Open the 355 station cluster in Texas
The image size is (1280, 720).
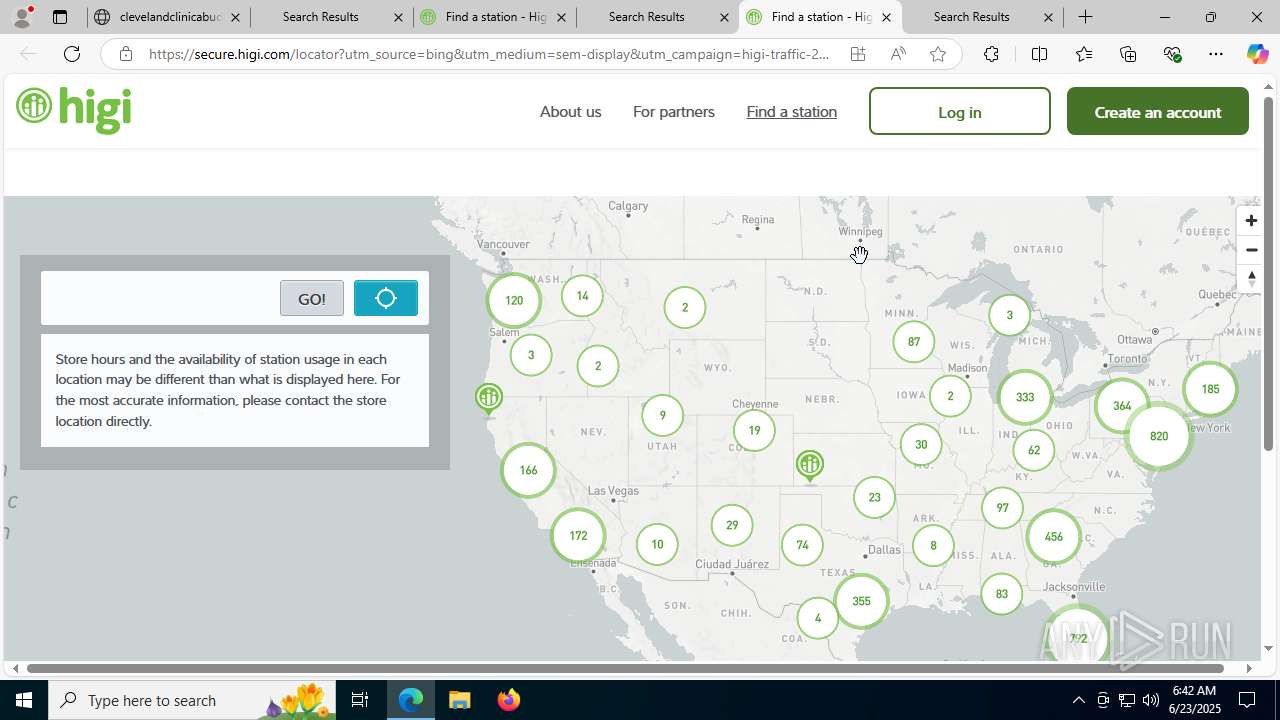861,601
